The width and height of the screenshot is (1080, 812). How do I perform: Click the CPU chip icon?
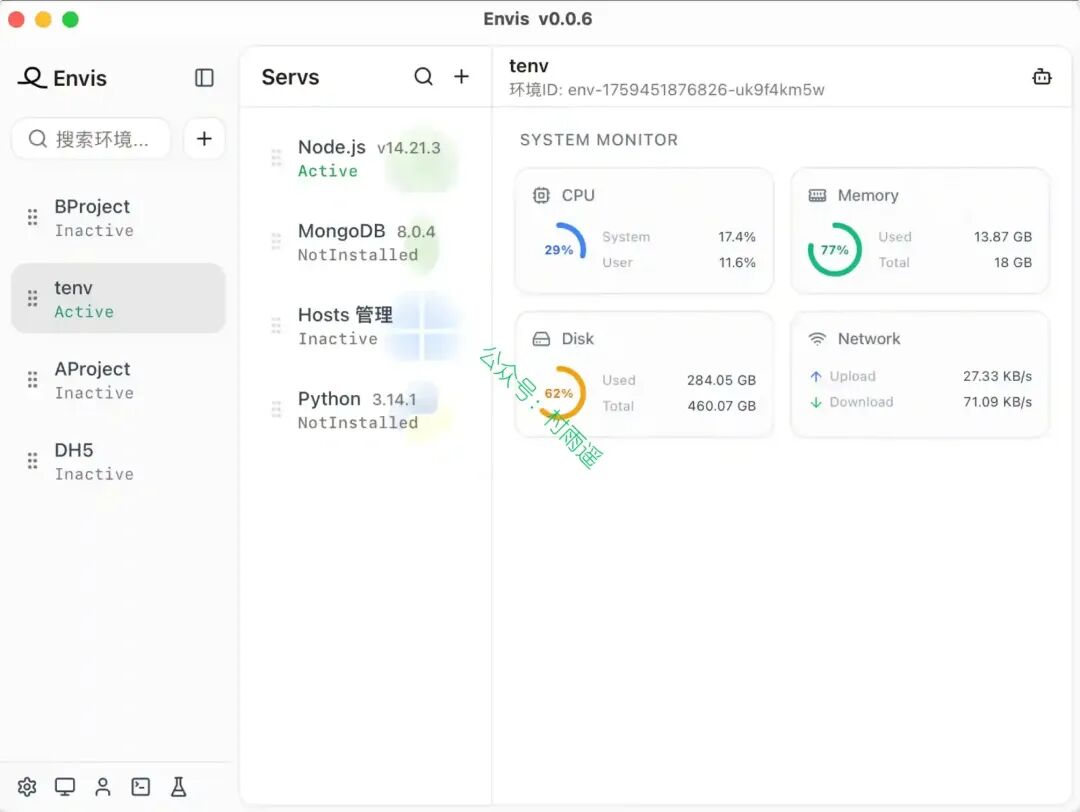pos(541,196)
